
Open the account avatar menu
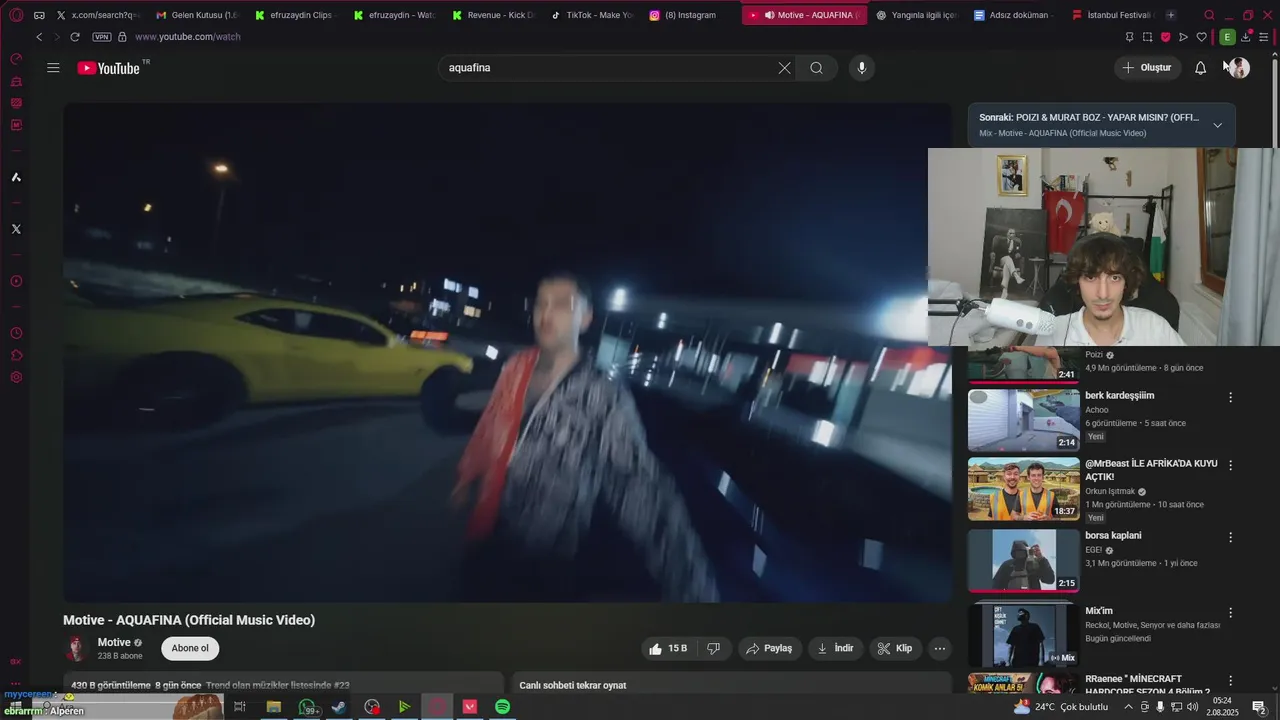pos(1239,68)
